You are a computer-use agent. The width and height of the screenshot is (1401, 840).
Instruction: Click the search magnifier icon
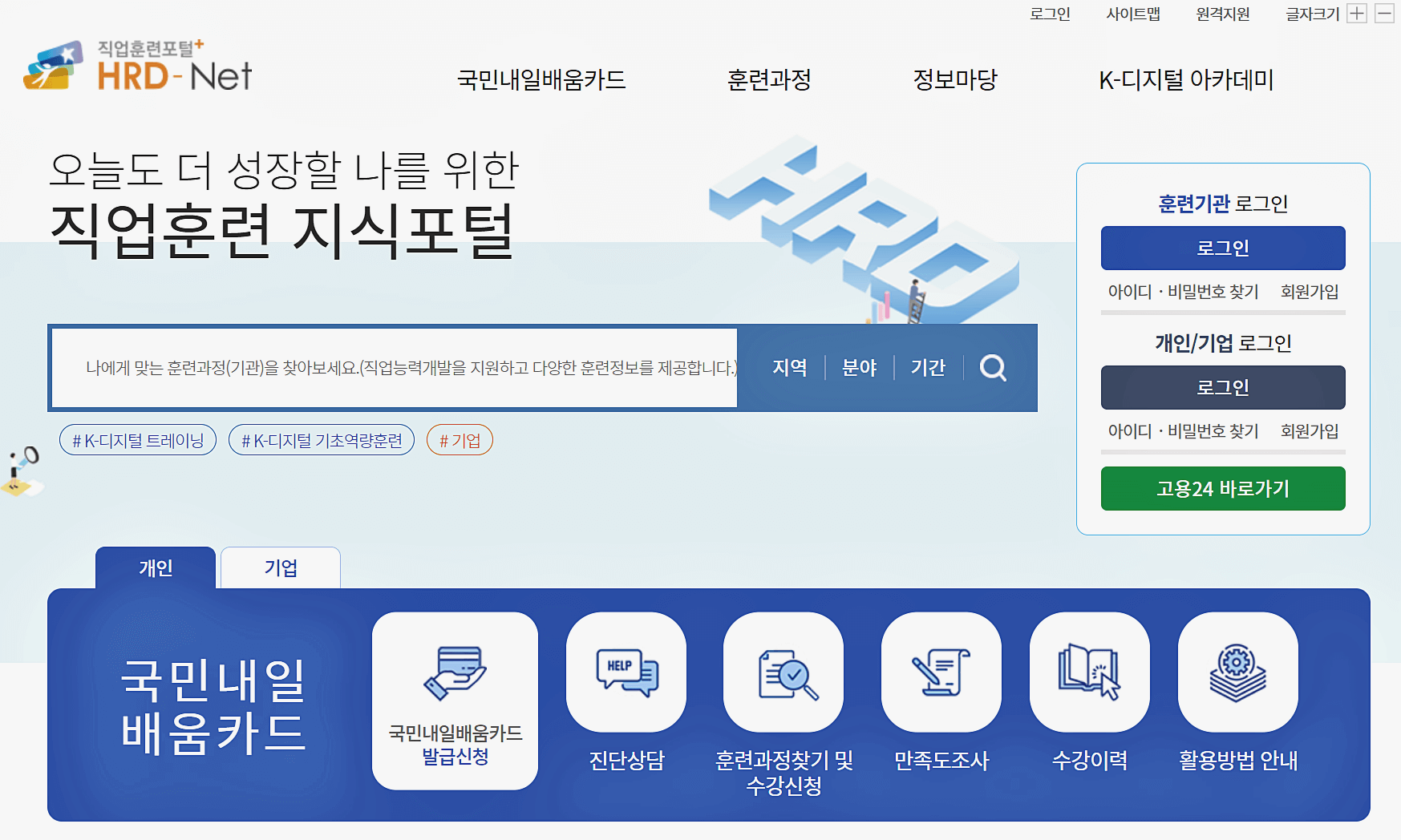(993, 368)
